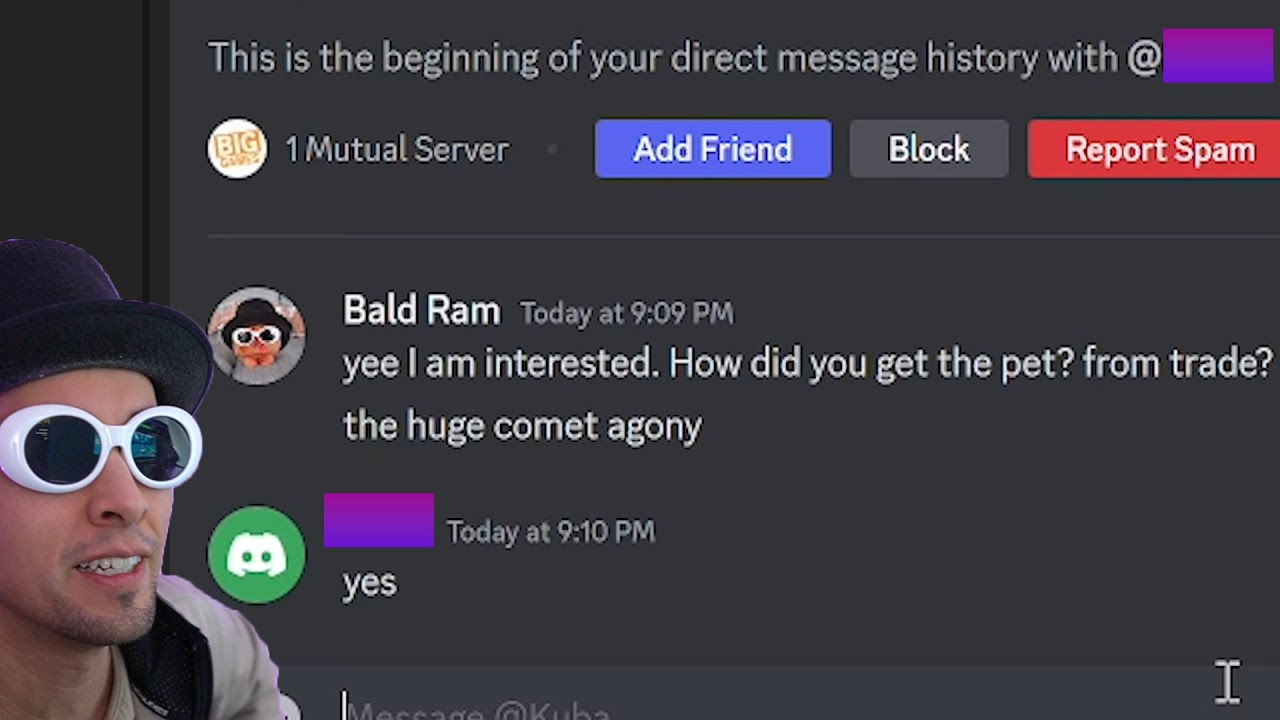Select the "the huge comet agony" message
The width and height of the screenshot is (1280, 720).
[522, 426]
